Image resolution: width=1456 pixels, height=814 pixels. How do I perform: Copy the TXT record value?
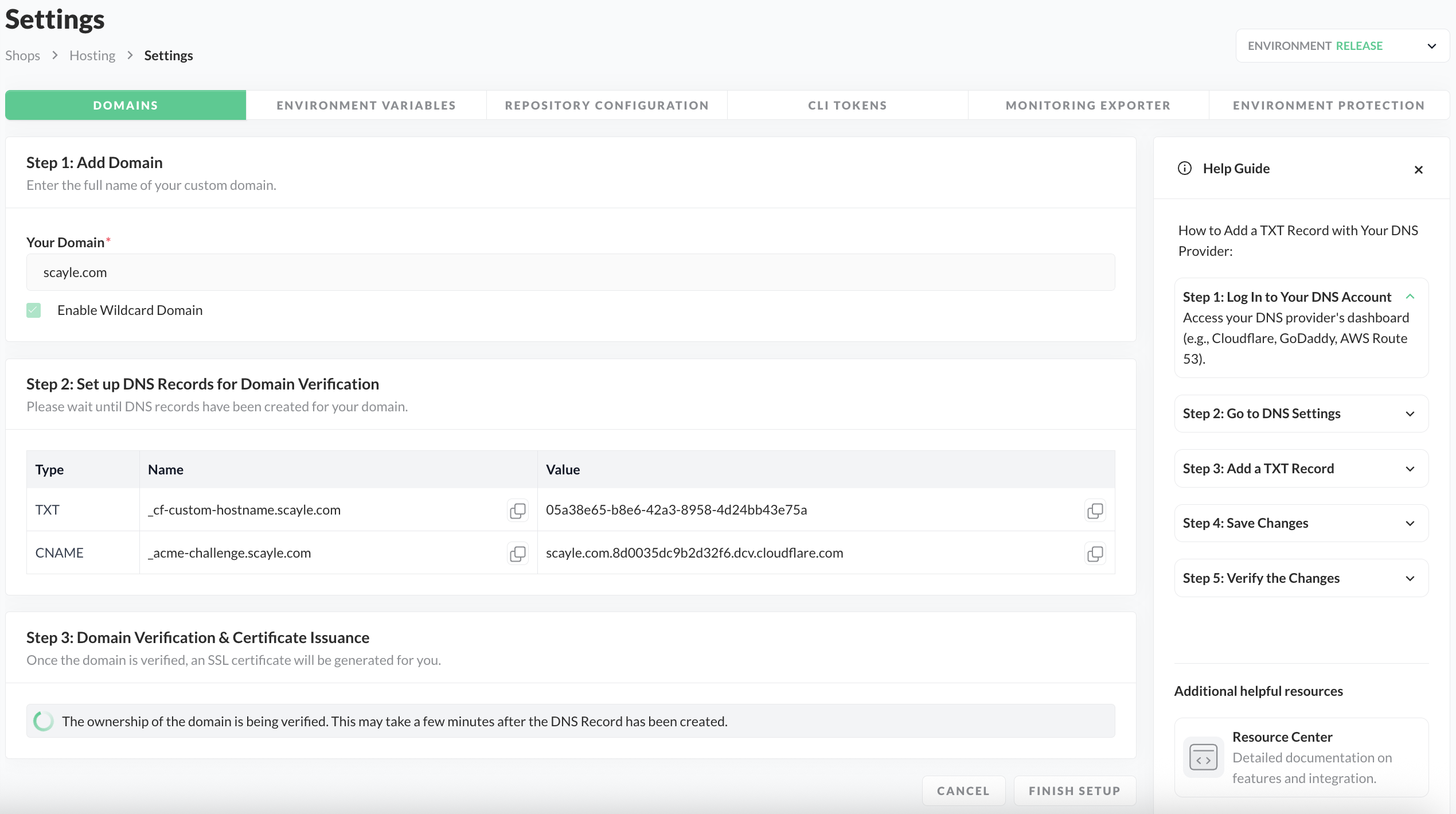click(1095, 510)
